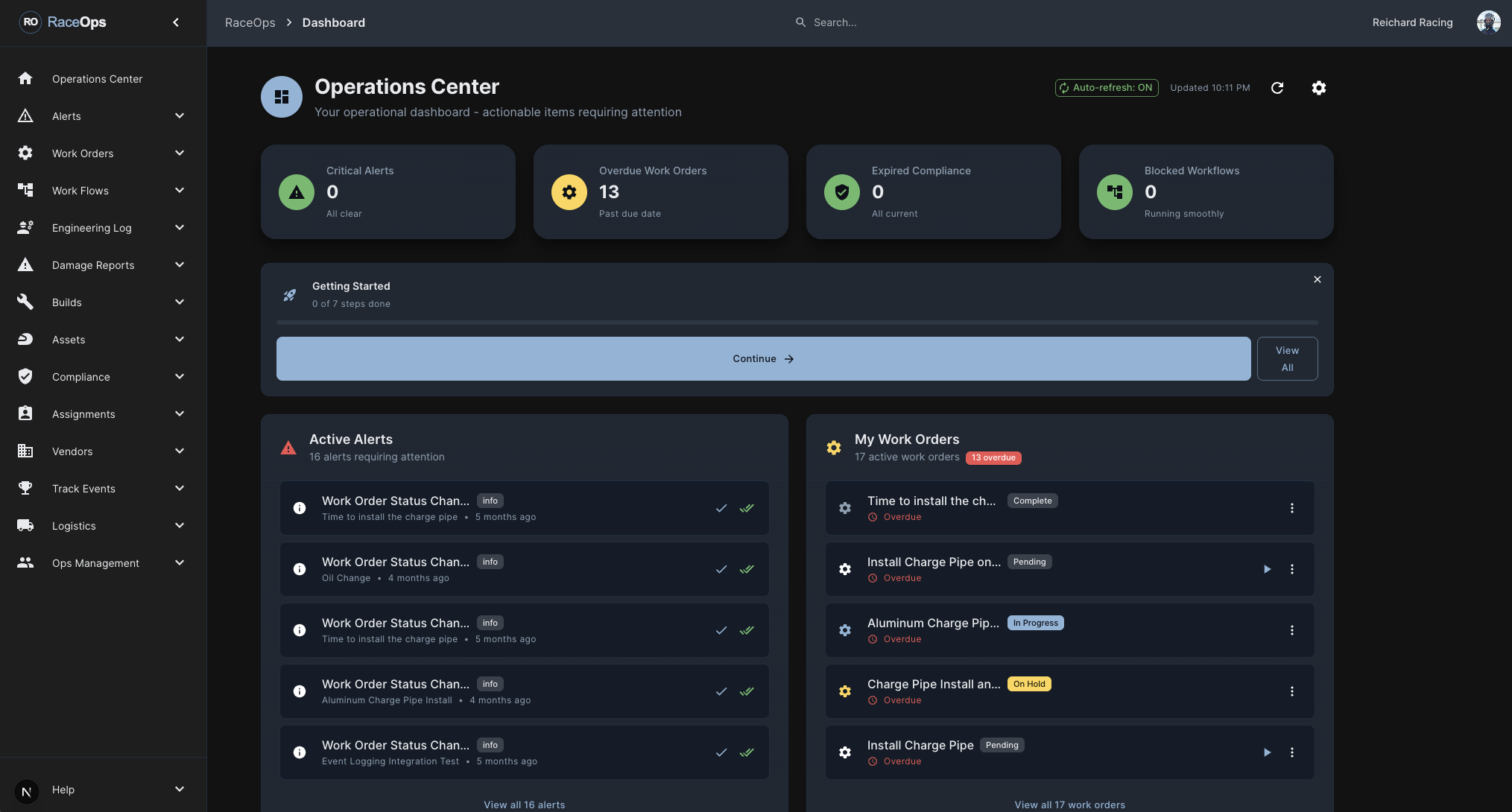Open dashboard settings via gear icon
The height and width of the screenshot is (812, 1512).
pyautogui.click(x=1318, y=88)
